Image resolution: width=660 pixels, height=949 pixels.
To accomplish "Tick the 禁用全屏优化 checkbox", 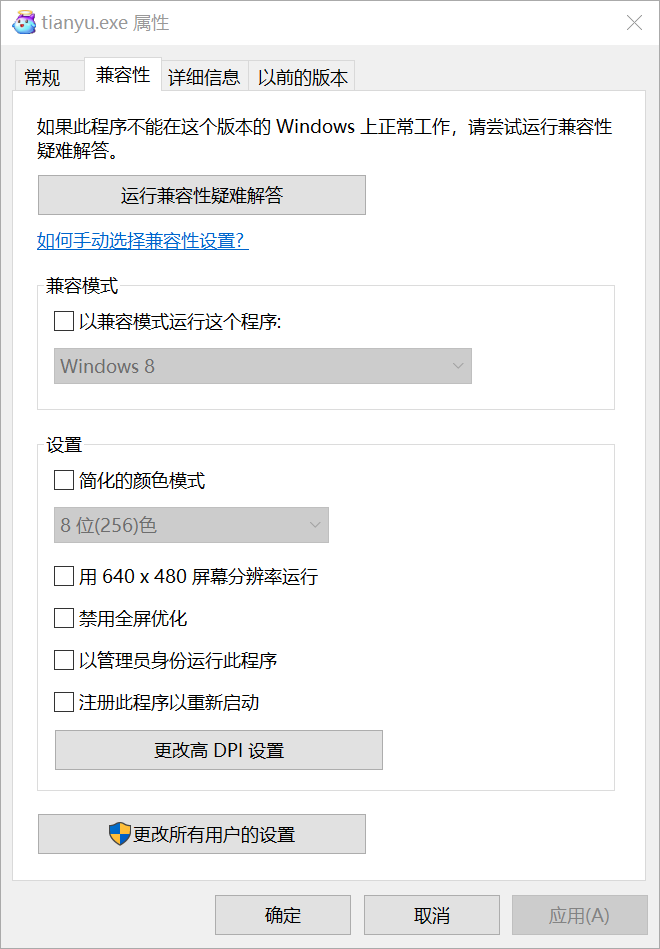I will point(64,618).
